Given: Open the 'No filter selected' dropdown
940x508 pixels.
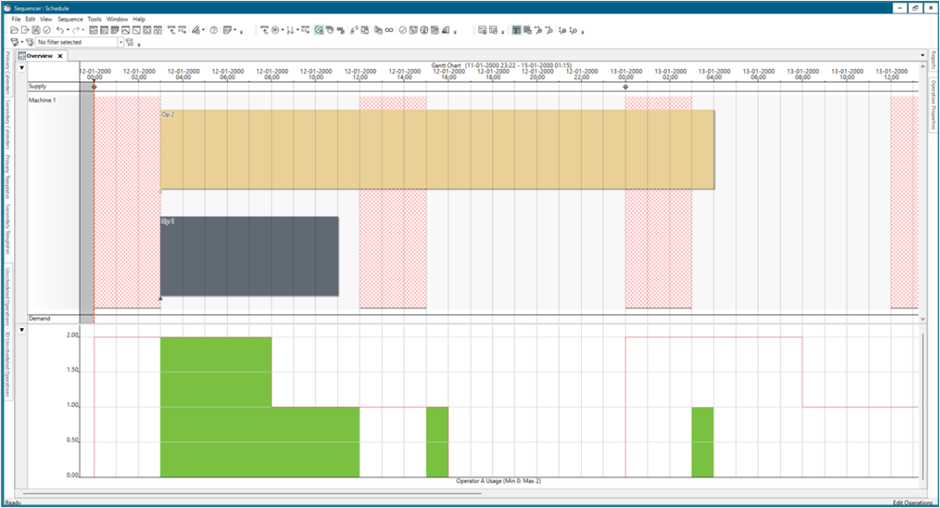Looking at the screenshot, I should 121,43.
